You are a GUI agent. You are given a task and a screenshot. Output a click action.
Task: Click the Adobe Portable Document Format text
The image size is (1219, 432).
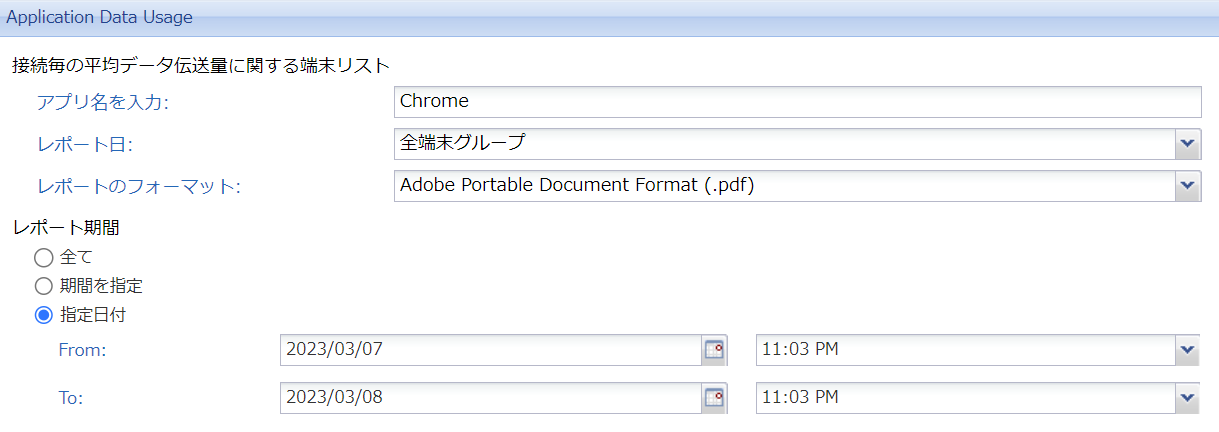[x=576, y=185]
